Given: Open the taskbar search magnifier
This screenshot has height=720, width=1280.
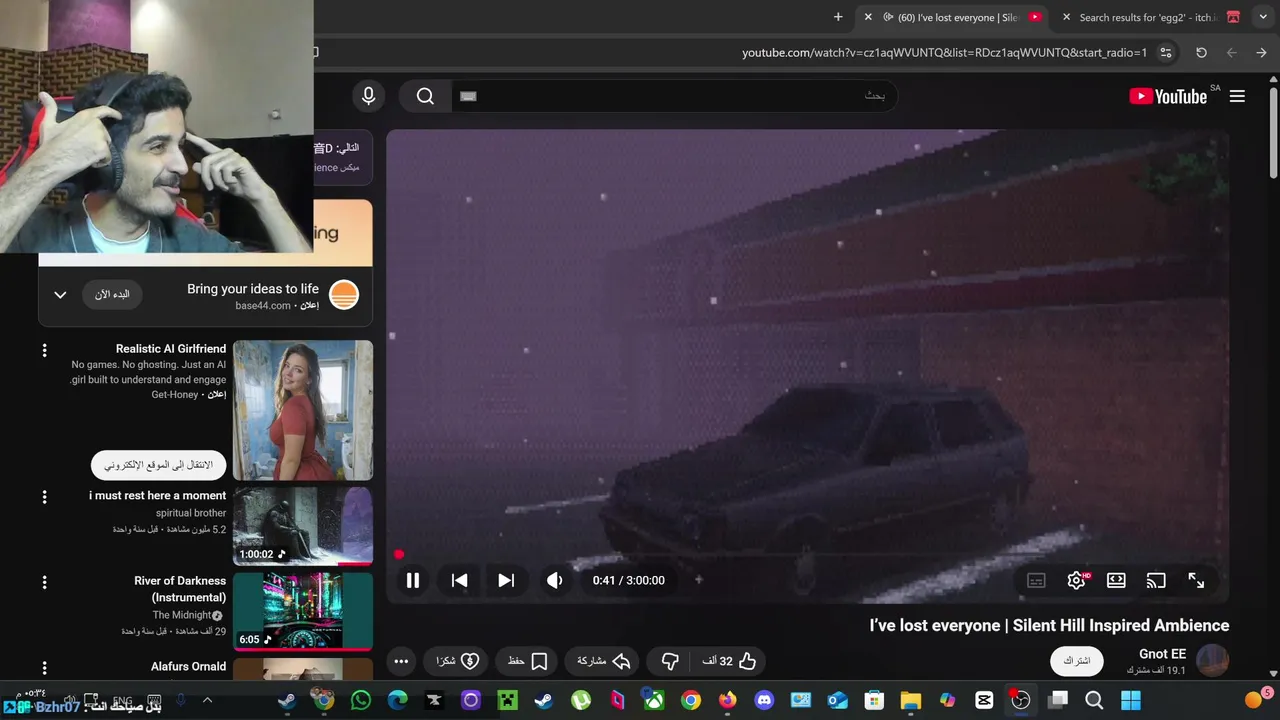Looking at the screenshot, I should pos(1094,700).
